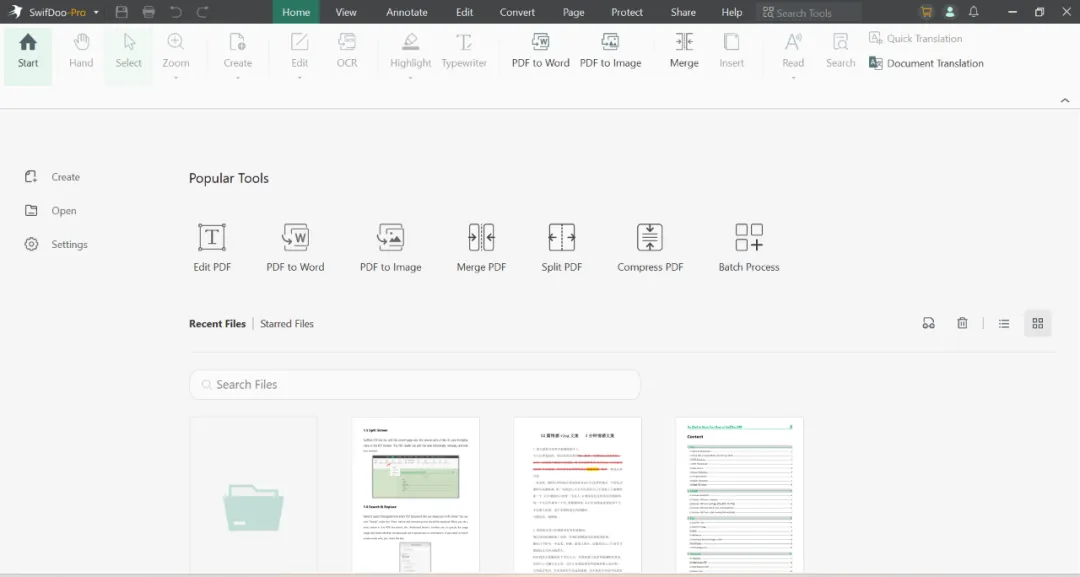
Task: Click the Undo arrow
Action: tap(176, 12)
